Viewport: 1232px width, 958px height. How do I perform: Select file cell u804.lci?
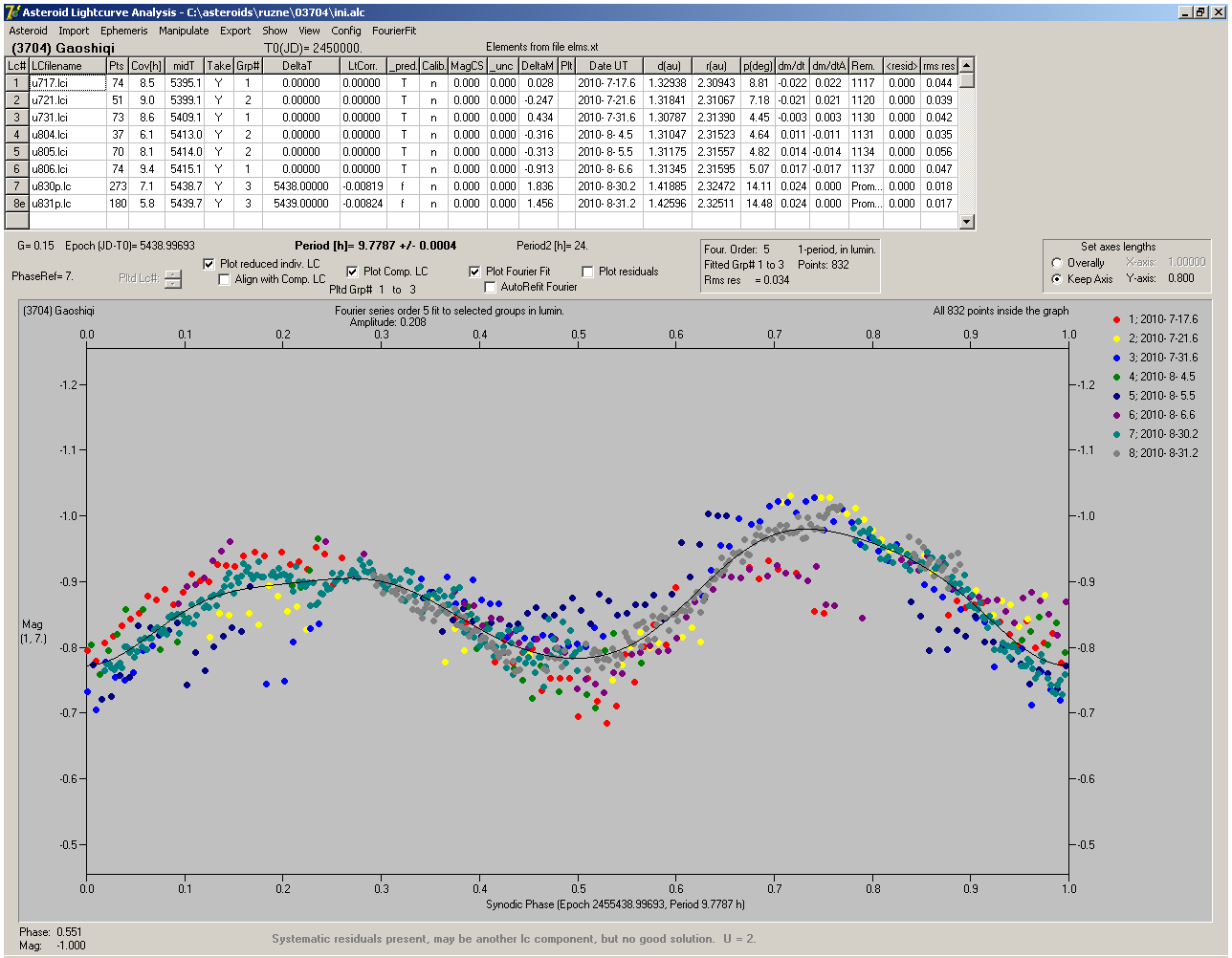tap(68, 135)
